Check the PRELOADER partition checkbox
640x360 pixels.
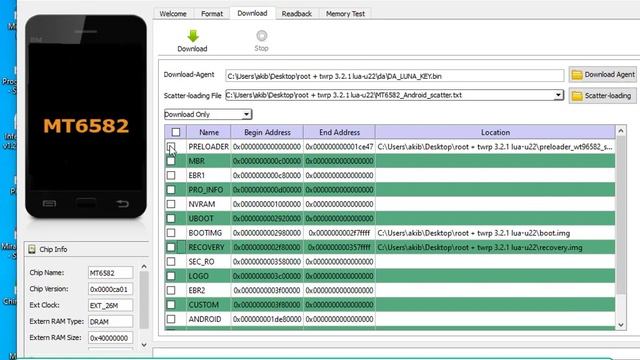click(171, 146)
